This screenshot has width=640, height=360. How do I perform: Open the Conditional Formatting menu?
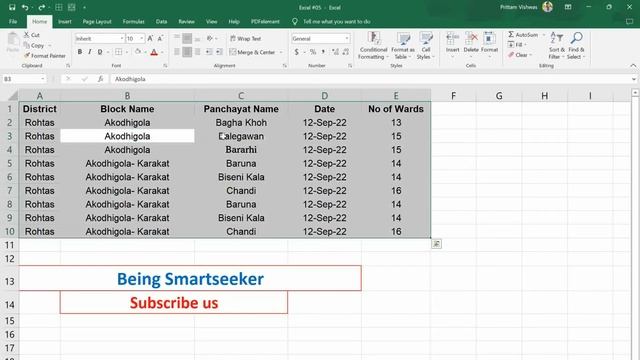373,46
